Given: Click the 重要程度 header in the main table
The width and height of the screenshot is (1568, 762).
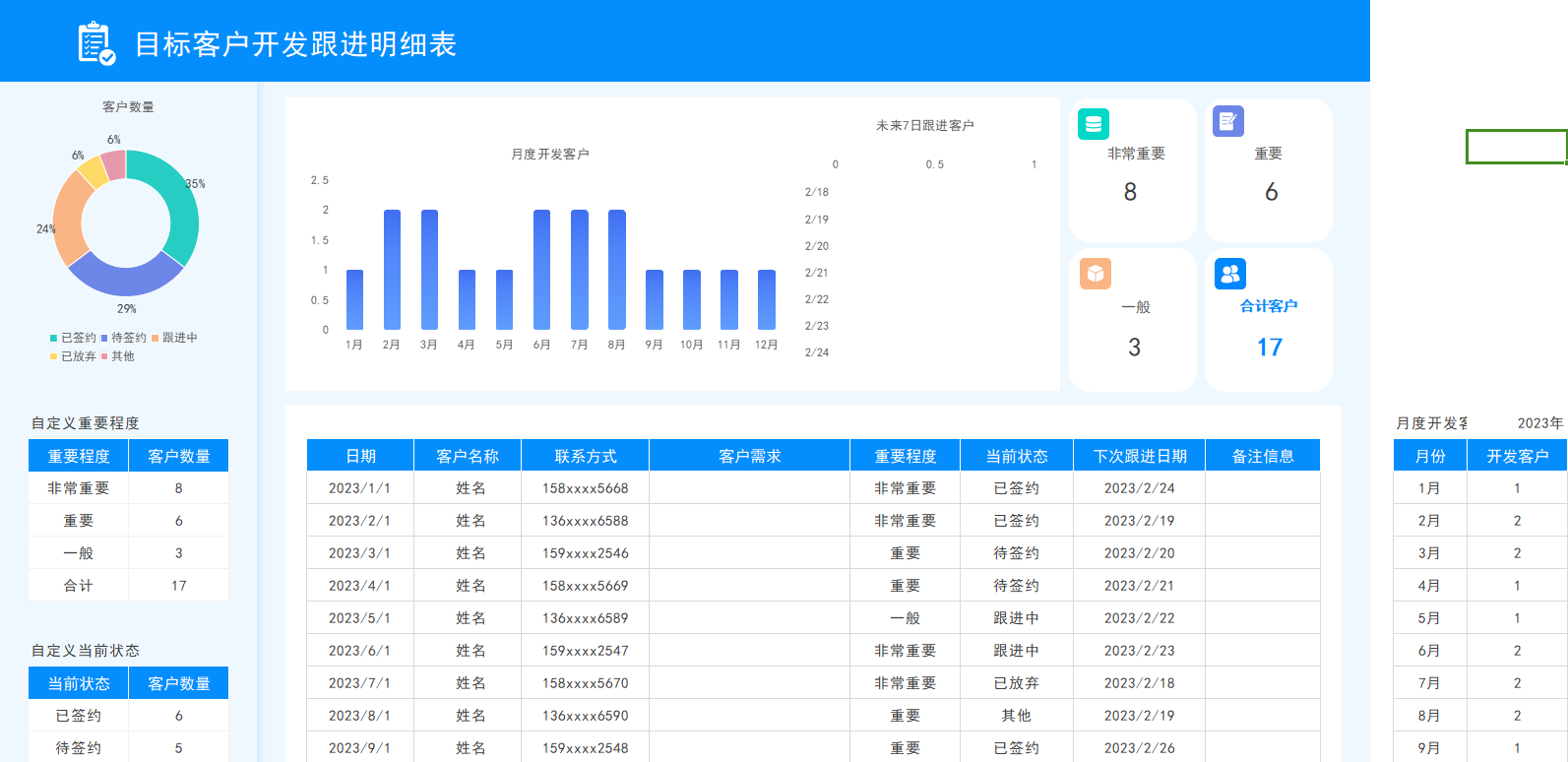Looking at the screenshot, I should (x=906, y=456).
